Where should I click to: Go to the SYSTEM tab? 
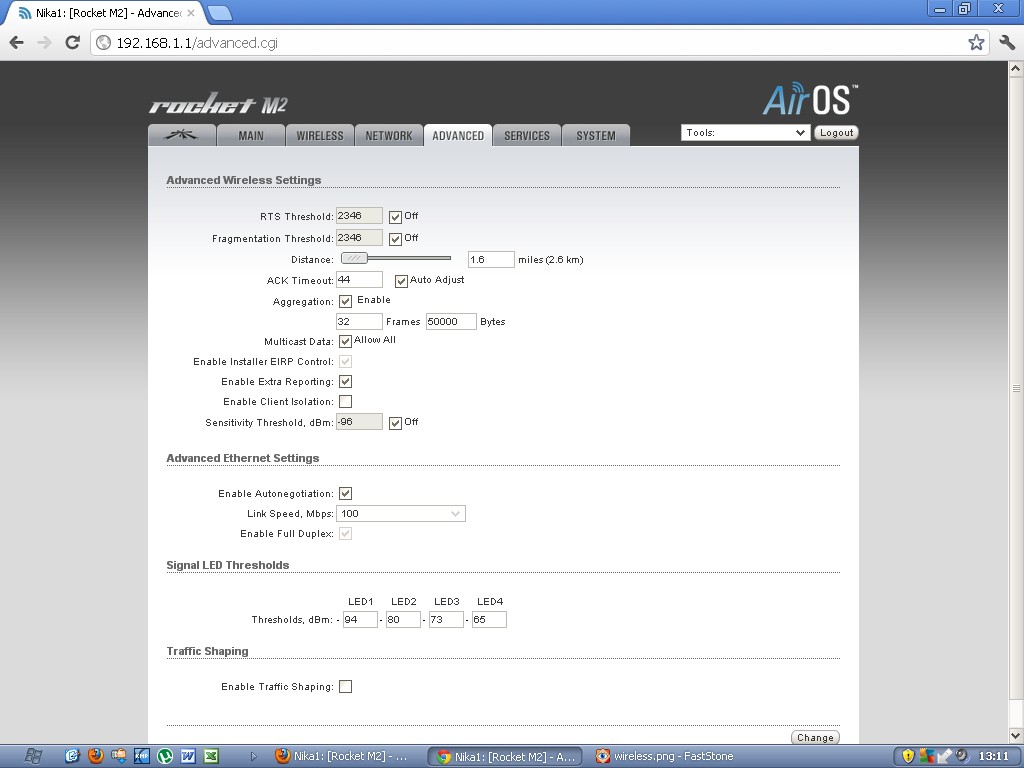[x=596, y=135]
